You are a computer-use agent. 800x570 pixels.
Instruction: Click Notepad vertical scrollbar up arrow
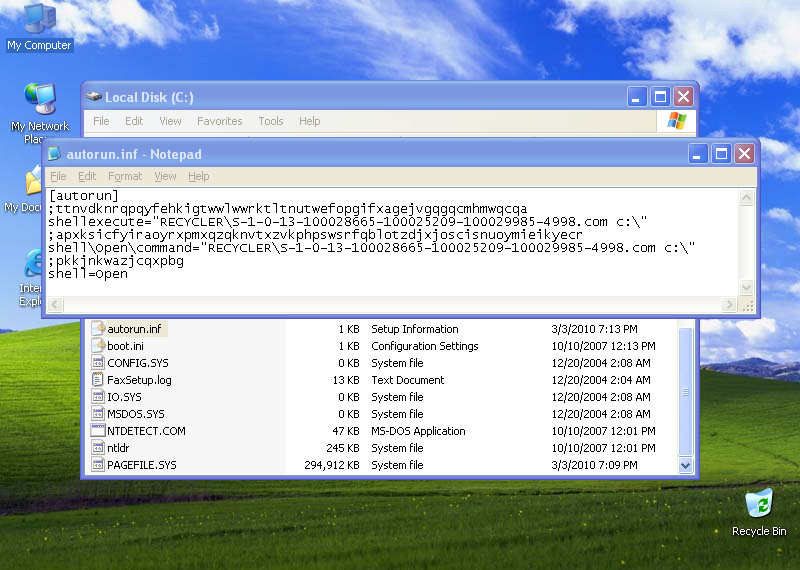[x=746, y=197]
